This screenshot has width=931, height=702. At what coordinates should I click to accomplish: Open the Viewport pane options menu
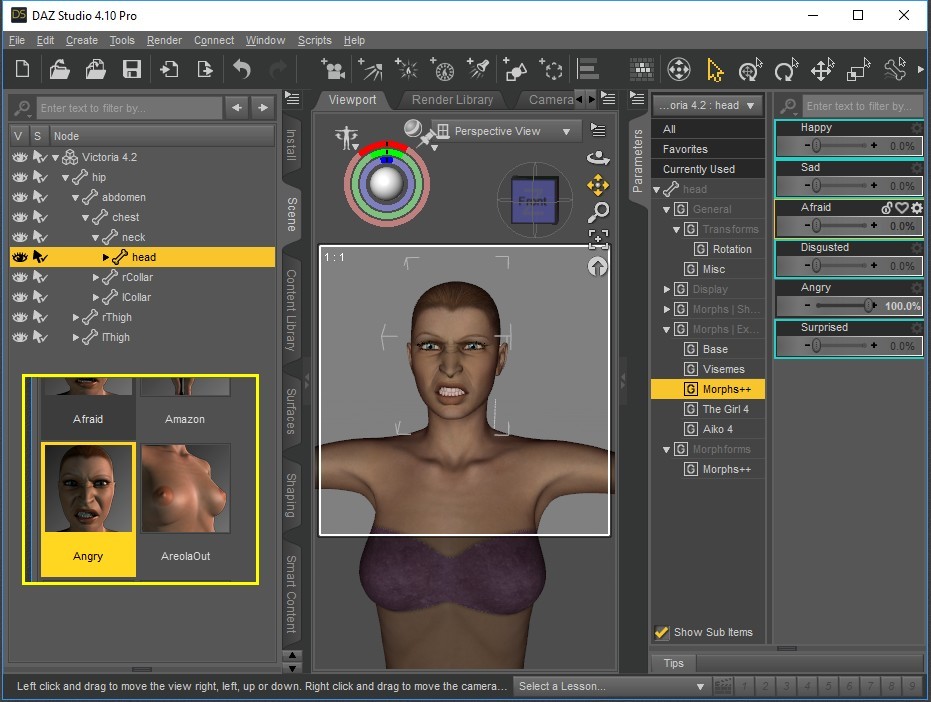coord(608,98)
